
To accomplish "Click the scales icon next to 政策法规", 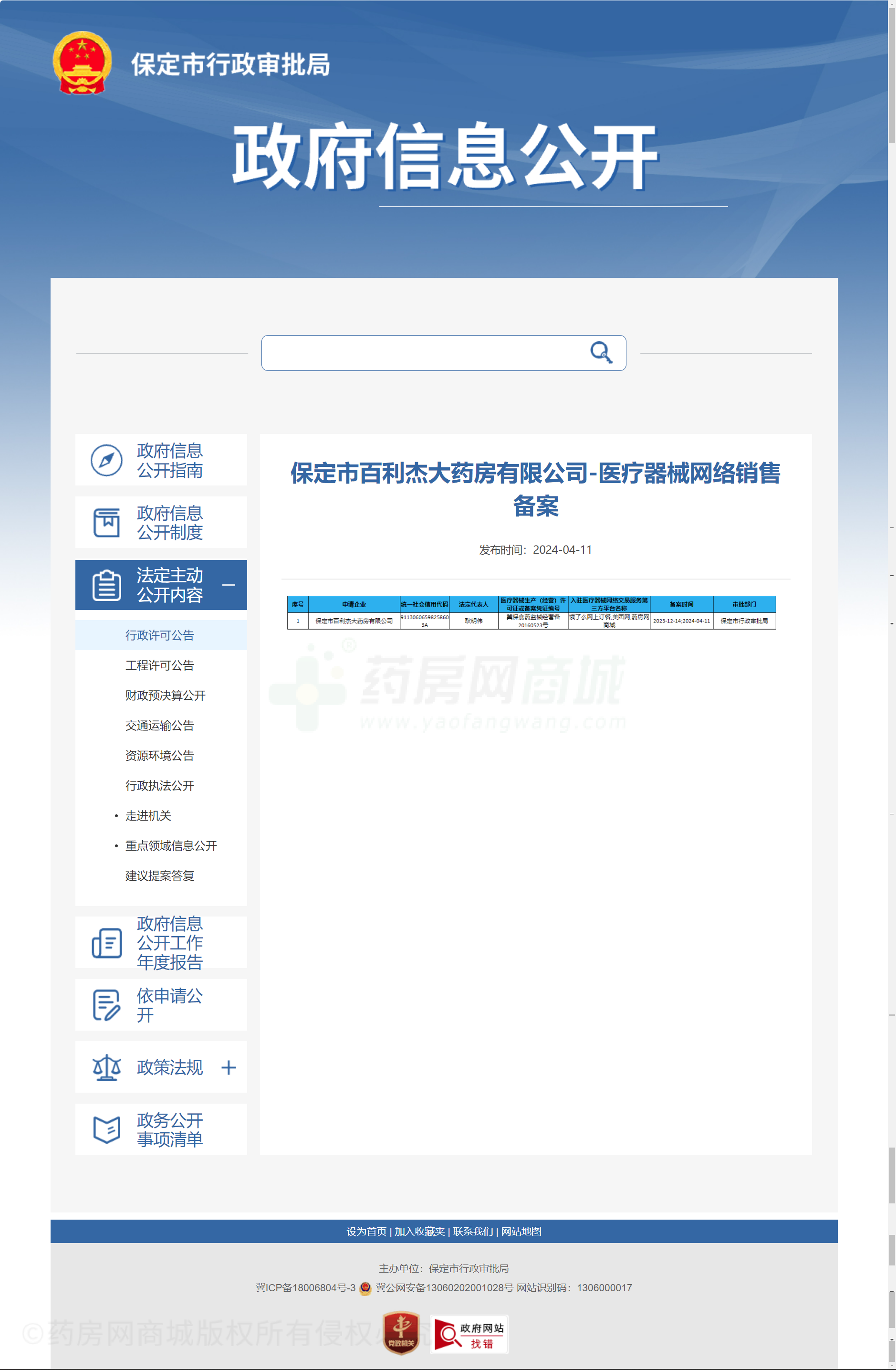I will (x=106, y=1068).
